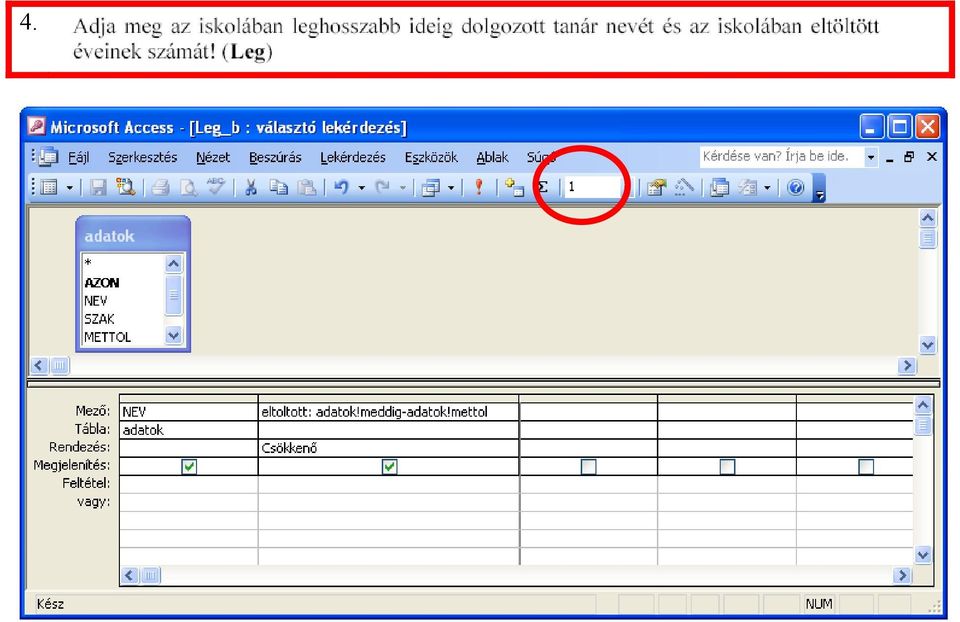This screenshot has height=622, width=960.
Task: Click the 'Csökkenő' sort cell
Action: tap(388, 448)
